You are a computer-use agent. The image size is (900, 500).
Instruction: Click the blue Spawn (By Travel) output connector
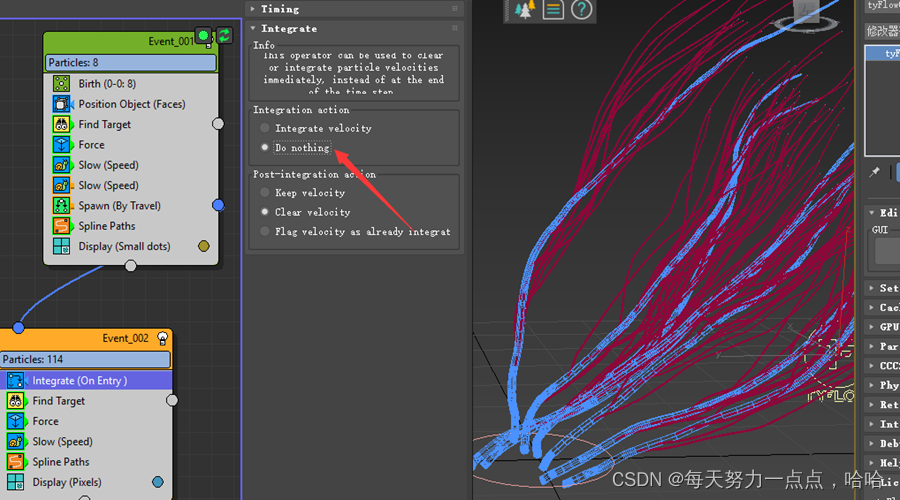click(x=218, y=205)
